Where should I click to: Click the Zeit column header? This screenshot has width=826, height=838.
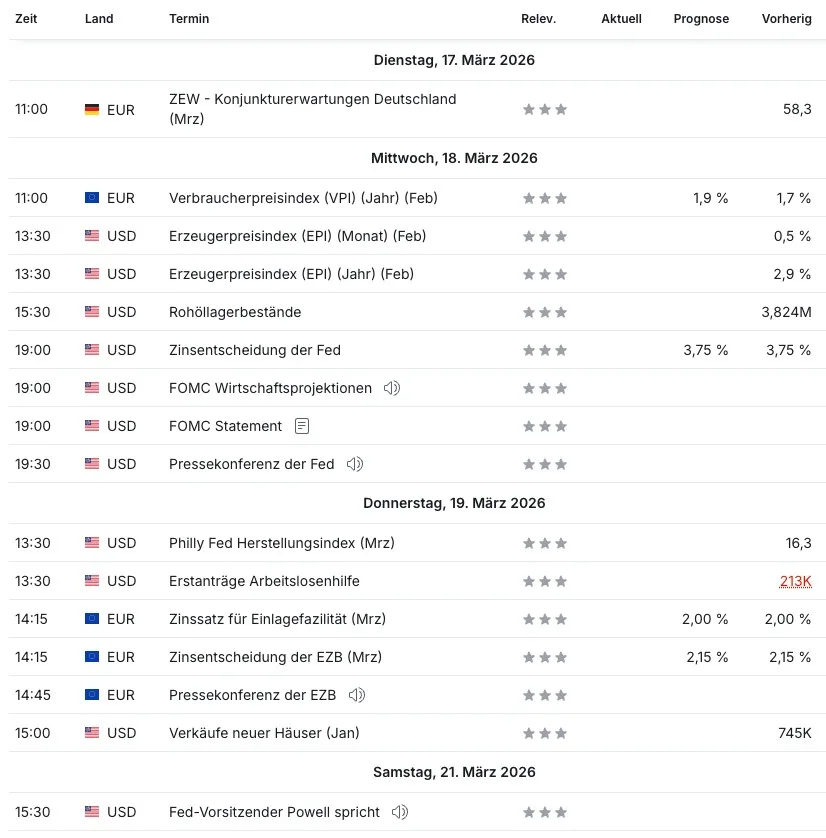pos(26,19)
